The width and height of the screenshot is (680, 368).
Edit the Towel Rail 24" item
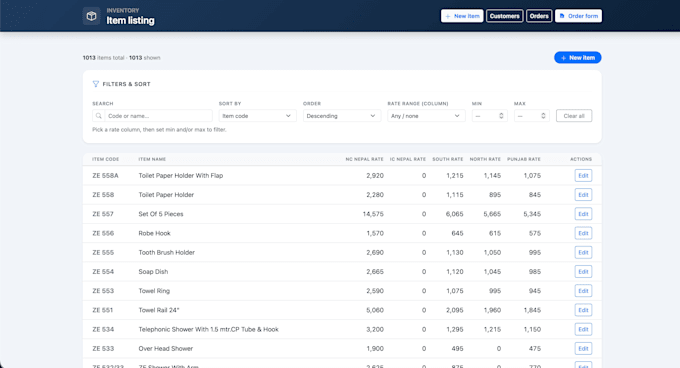pyautogui.click(x=583, y=310)
